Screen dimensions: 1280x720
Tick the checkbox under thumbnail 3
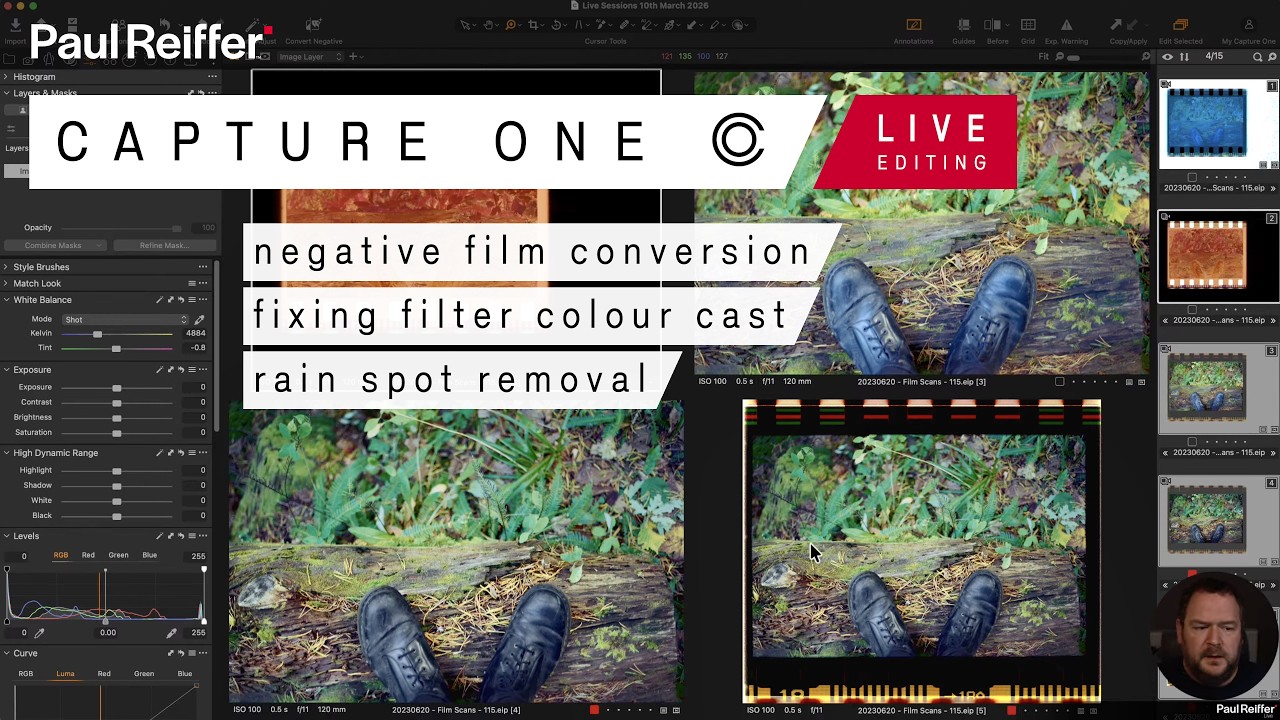[x=1192, y=441]
